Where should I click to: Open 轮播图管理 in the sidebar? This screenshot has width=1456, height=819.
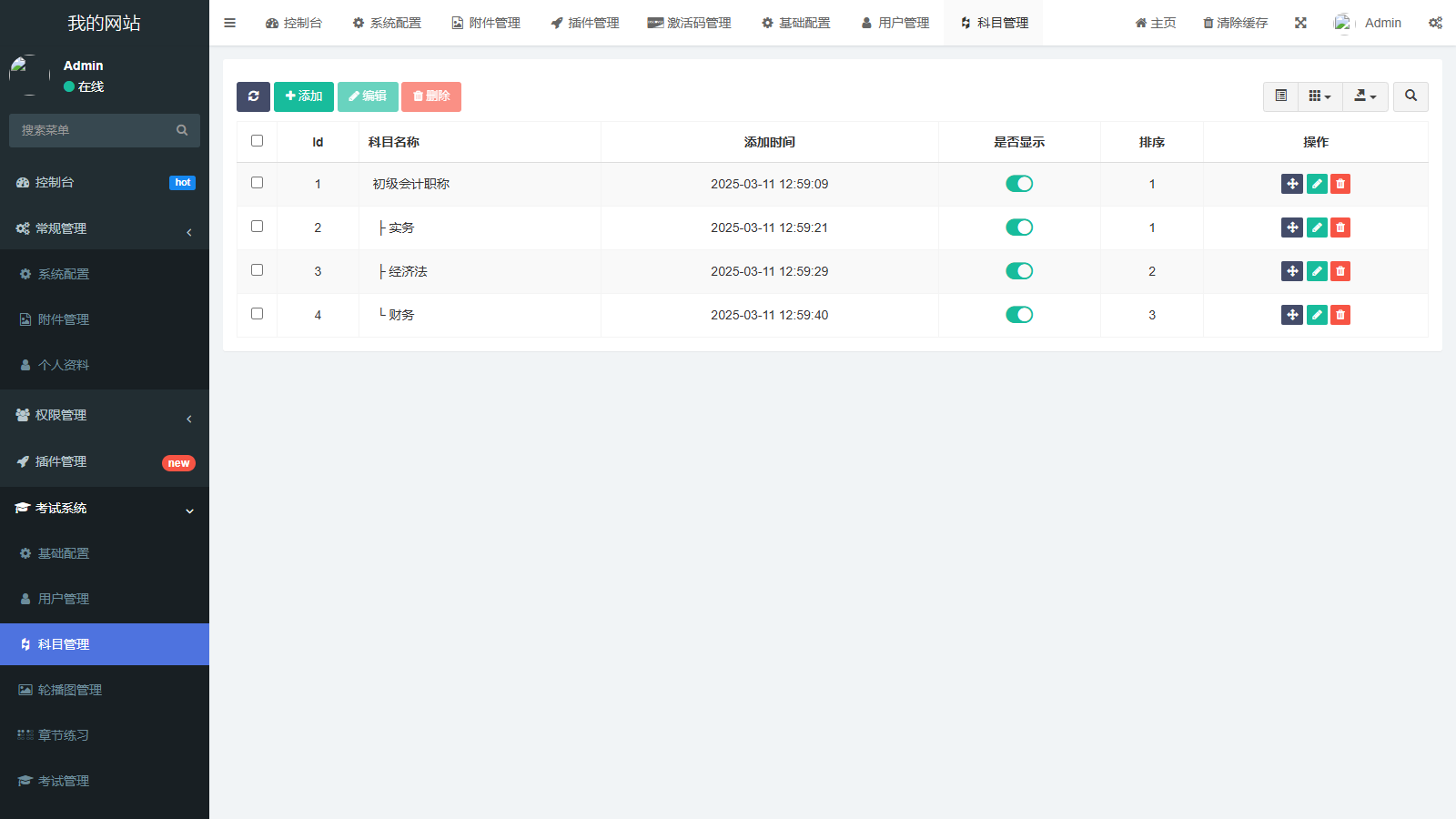click(69, 690)
